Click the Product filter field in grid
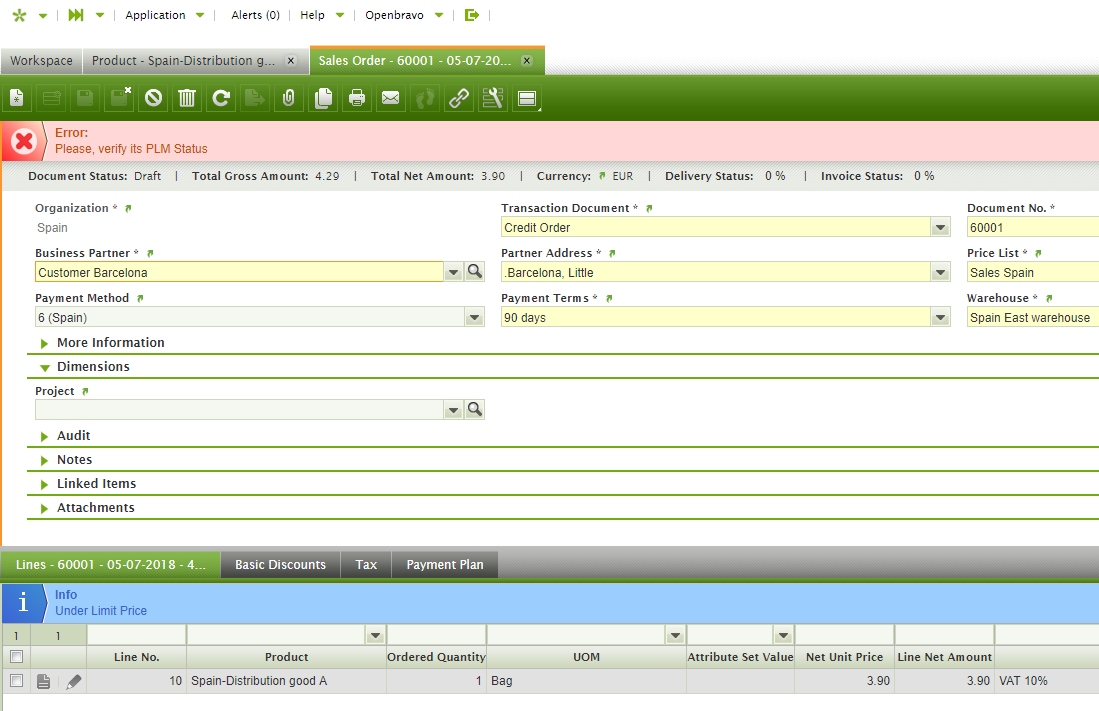Viewport: 1099px width, 711px height. click(x=277, y=635)
